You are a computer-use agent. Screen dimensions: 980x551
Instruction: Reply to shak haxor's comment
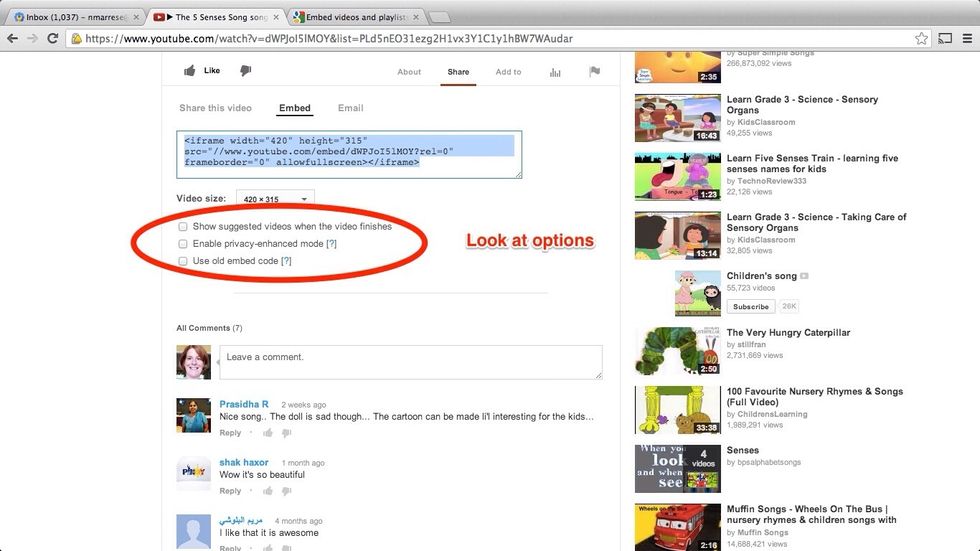click(x=230, y=491)
